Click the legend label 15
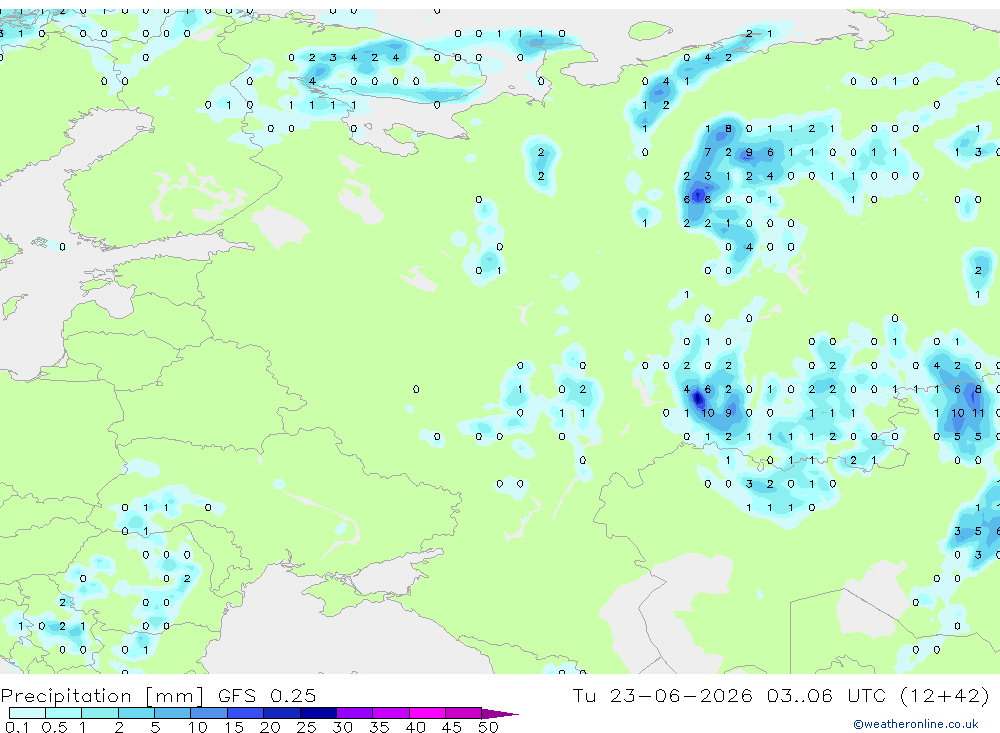Screen dimensions: 1000x733 pyautogui.click(x=234, y=727)
